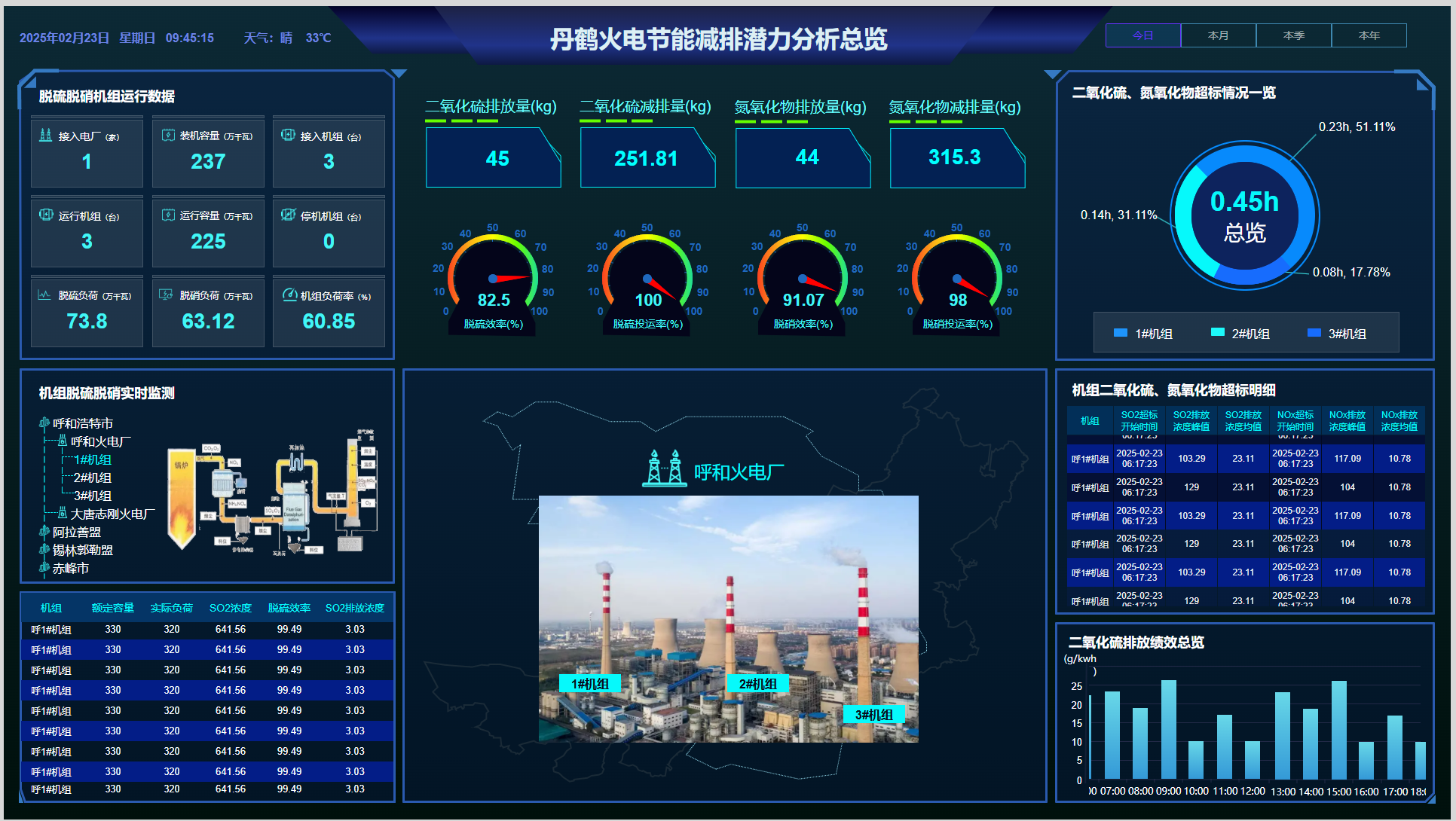Click the 呼和火电厂 title above the photo
1456x821 pixels.
[x=739, y=472]
